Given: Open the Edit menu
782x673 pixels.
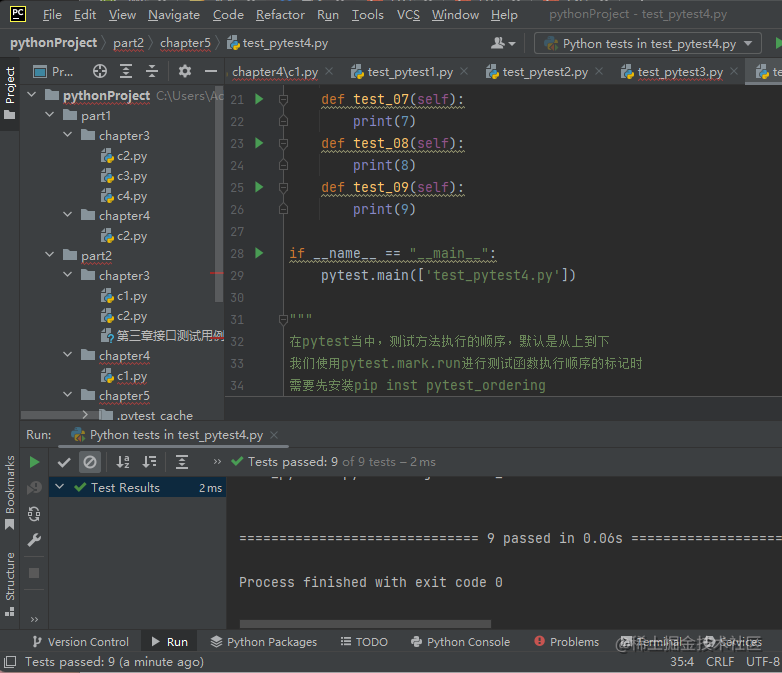Looking at the screenshot, I should [85, 15].
